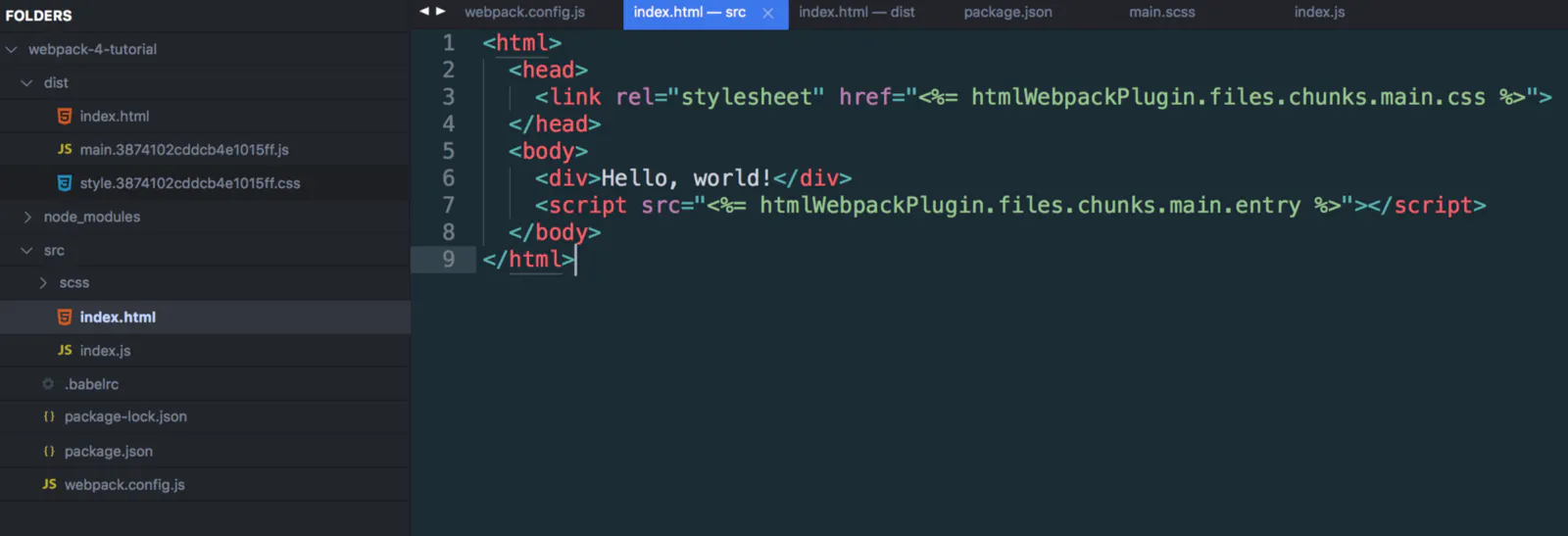Click CSS icon of style.3874102cddcb4e1015ff.css
Image resolution: width=1568 pixels, height=536 pixels.
pyautogui.click(x=65, y=183)
